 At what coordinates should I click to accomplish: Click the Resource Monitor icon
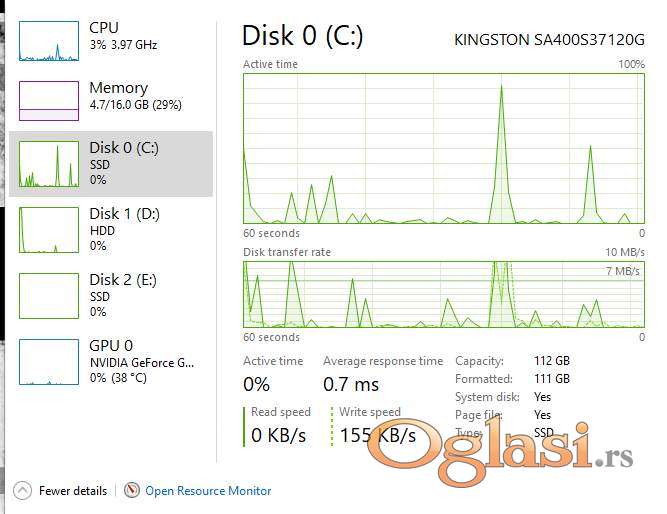click(x=132, y=491)
